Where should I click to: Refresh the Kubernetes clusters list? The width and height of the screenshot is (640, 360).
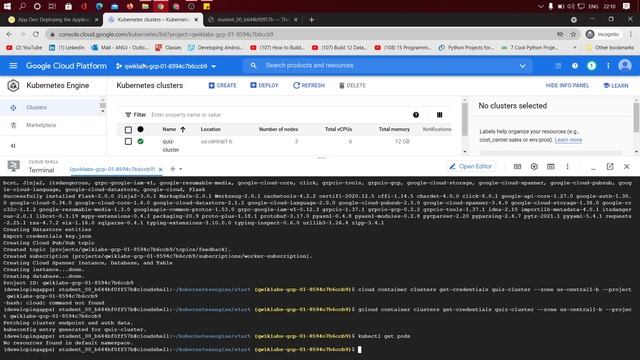click(x=309, y=85)
